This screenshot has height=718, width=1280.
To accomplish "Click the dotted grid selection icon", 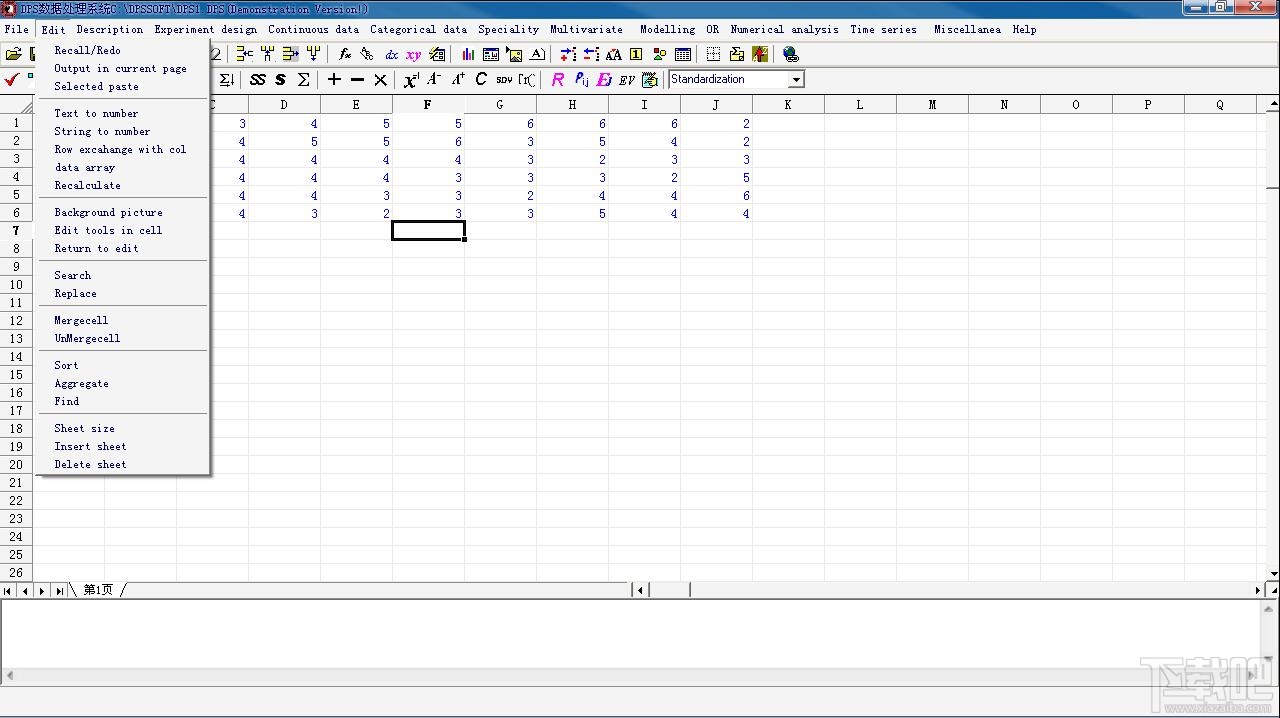I will [x=713, y=54].
